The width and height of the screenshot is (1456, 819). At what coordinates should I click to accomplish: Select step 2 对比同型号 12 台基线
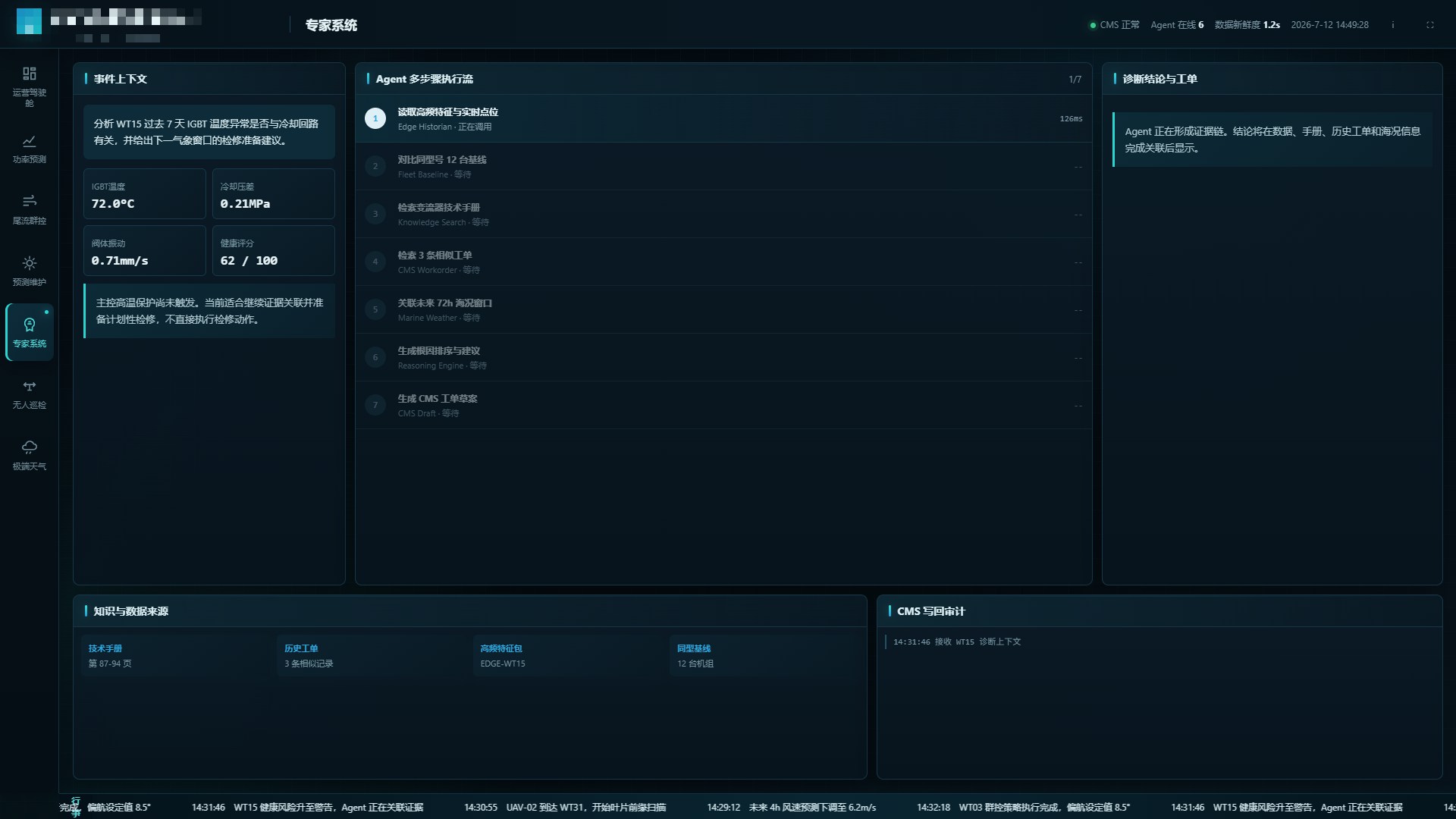(723, 166)
